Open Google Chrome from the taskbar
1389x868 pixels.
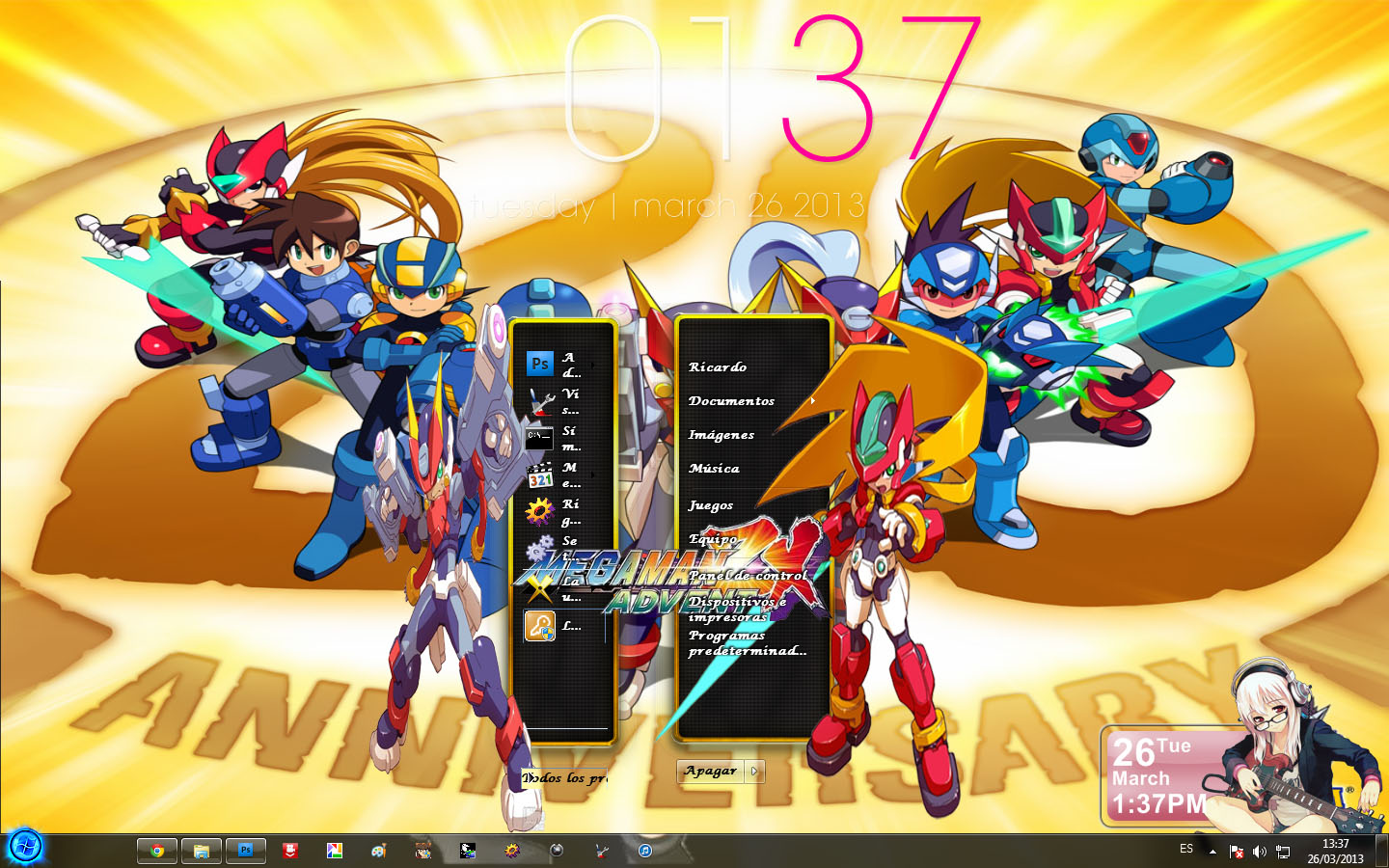coord(156,851)
